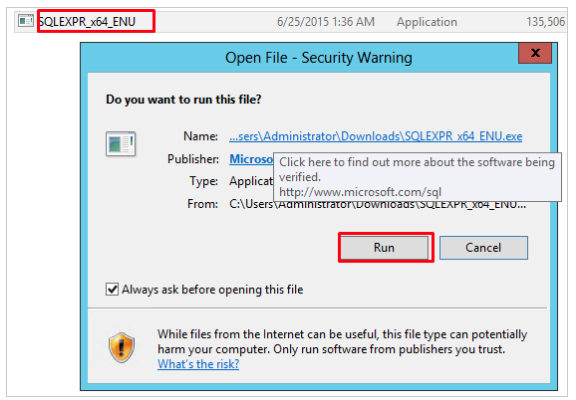Click the Application type cell in the file row
Viewport: 576px width, 400px height.
coord(427,22)
